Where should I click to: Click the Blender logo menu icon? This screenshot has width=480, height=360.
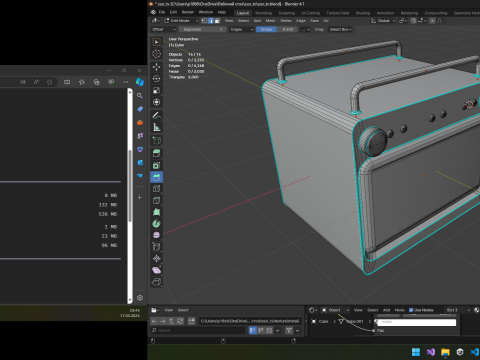tap(153, 12)
